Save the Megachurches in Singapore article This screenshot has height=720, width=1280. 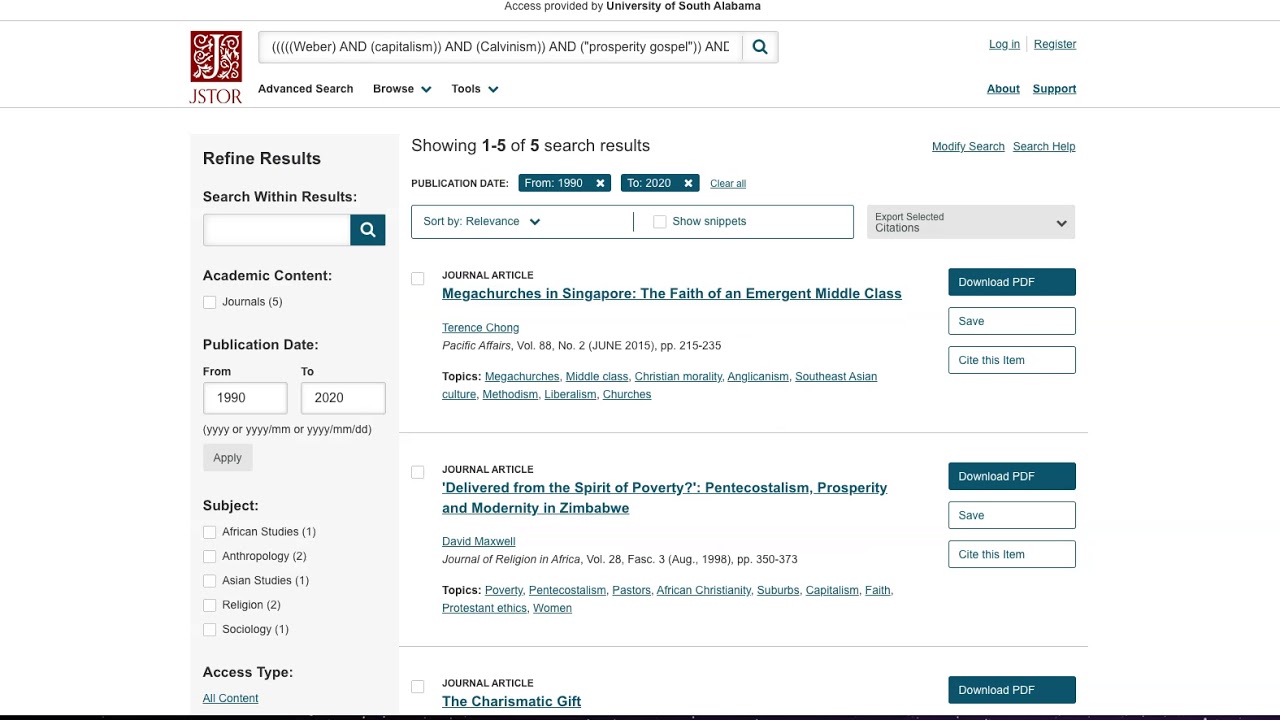click(x=1012, y=321)
